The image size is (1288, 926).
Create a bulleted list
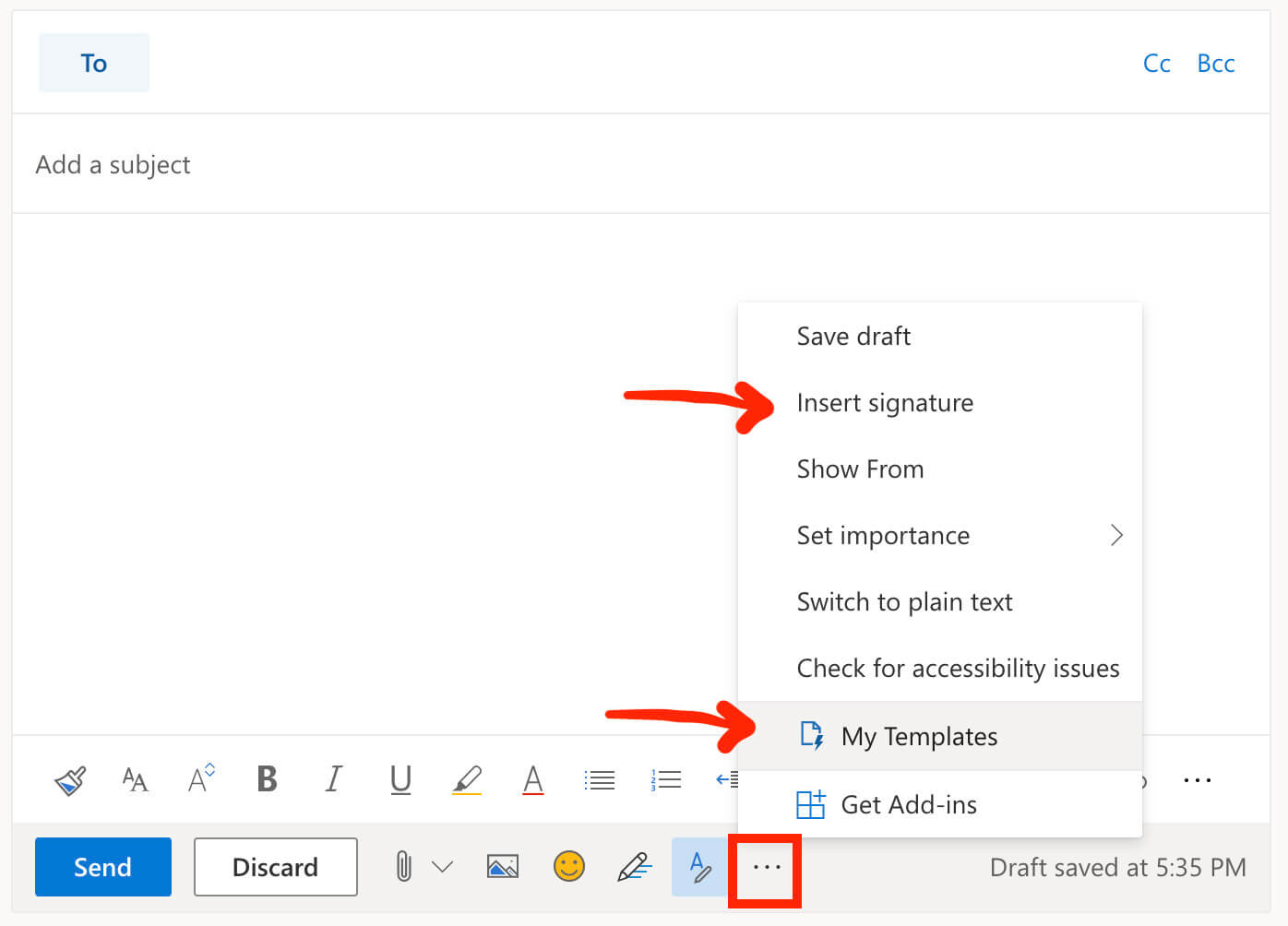pos(600,779)
